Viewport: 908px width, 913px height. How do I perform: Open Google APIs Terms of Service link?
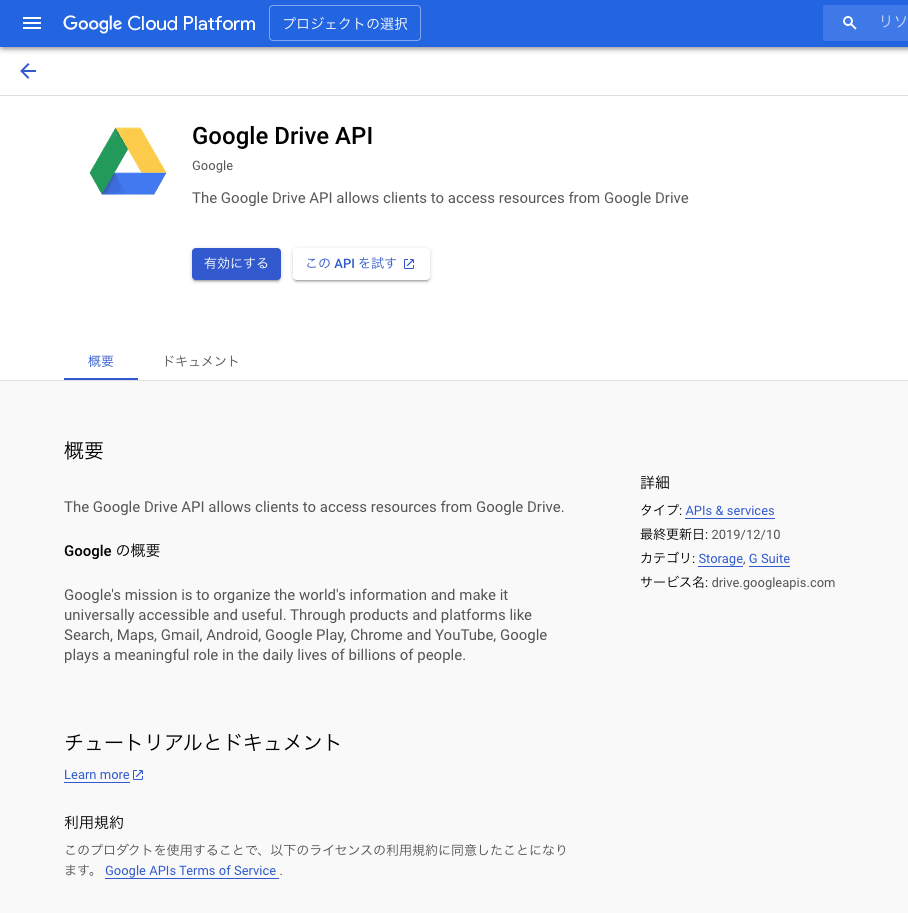pos(191,871)
